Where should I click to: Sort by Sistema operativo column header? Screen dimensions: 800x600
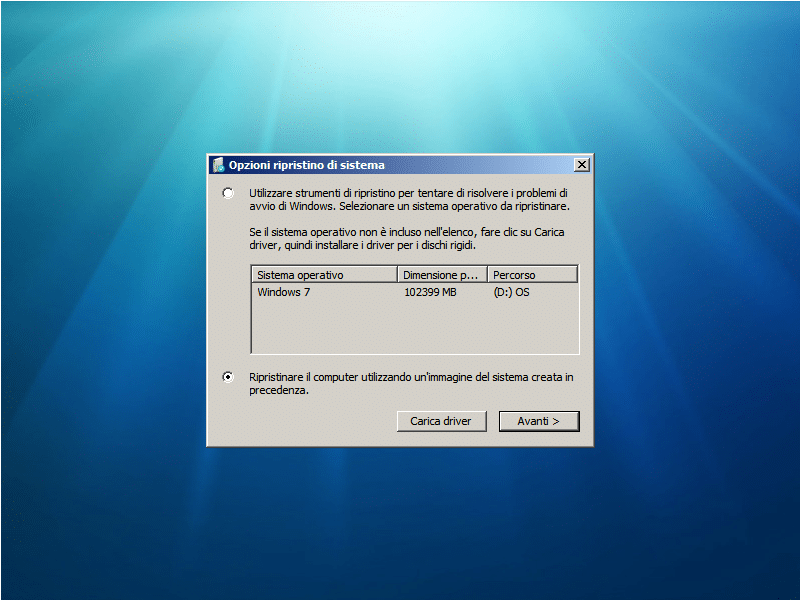pos(324,274)
